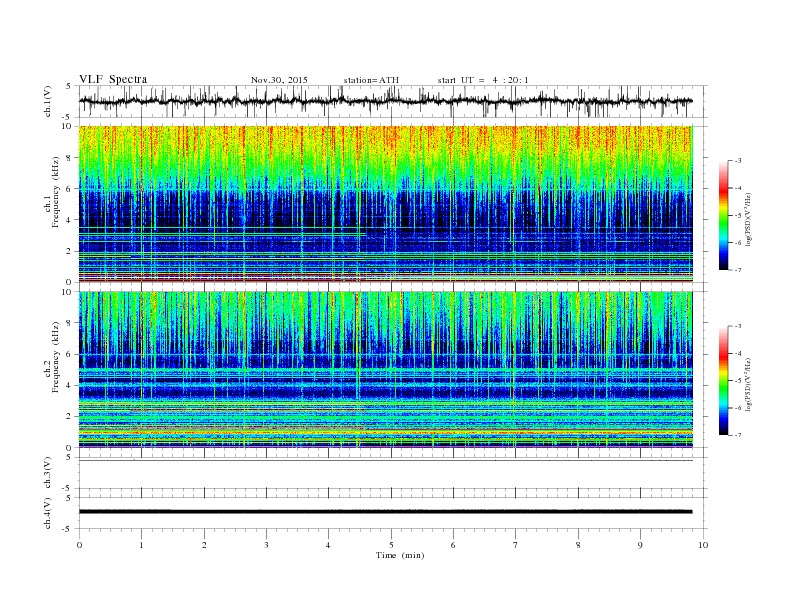
Task: Click the ch.2 colorbar "log(PSD)(V²/Hz)" label
Action: tap(748, 384)
